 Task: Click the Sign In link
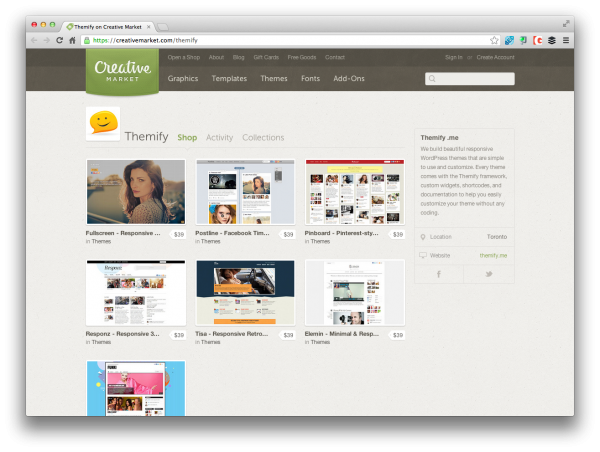pos(454,57)
